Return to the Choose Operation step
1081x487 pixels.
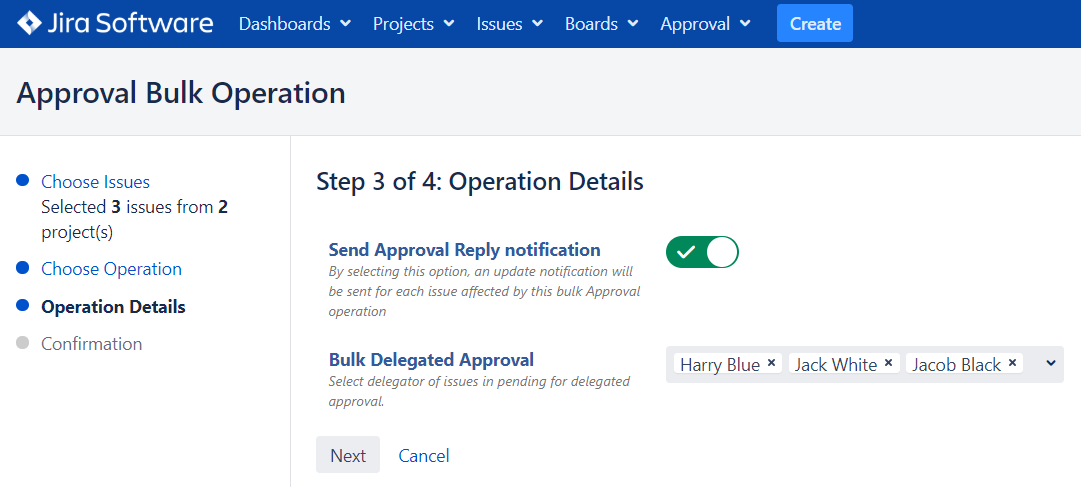[111, 269]
